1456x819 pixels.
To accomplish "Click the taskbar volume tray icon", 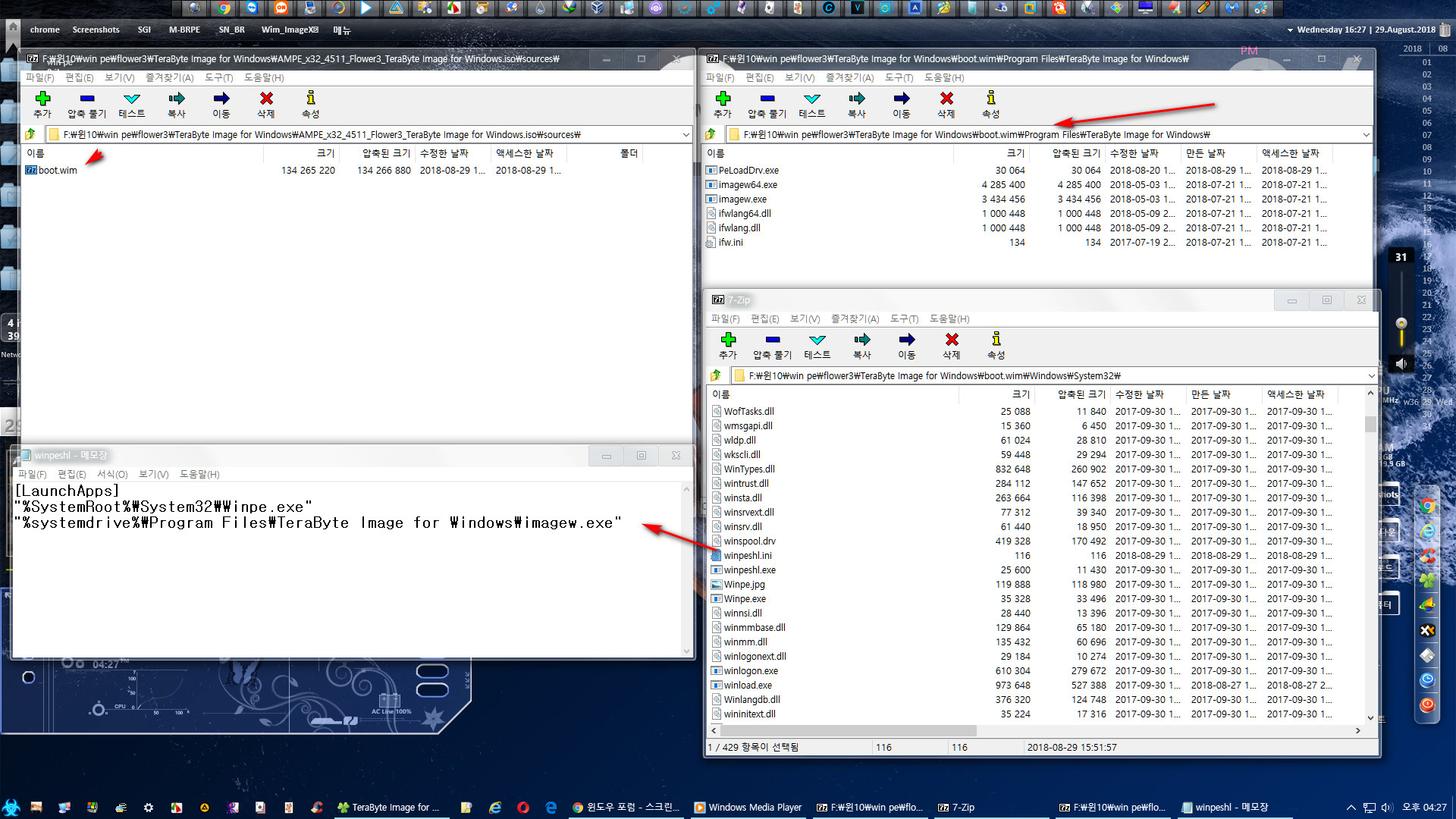I will (x=1387, y=808).
